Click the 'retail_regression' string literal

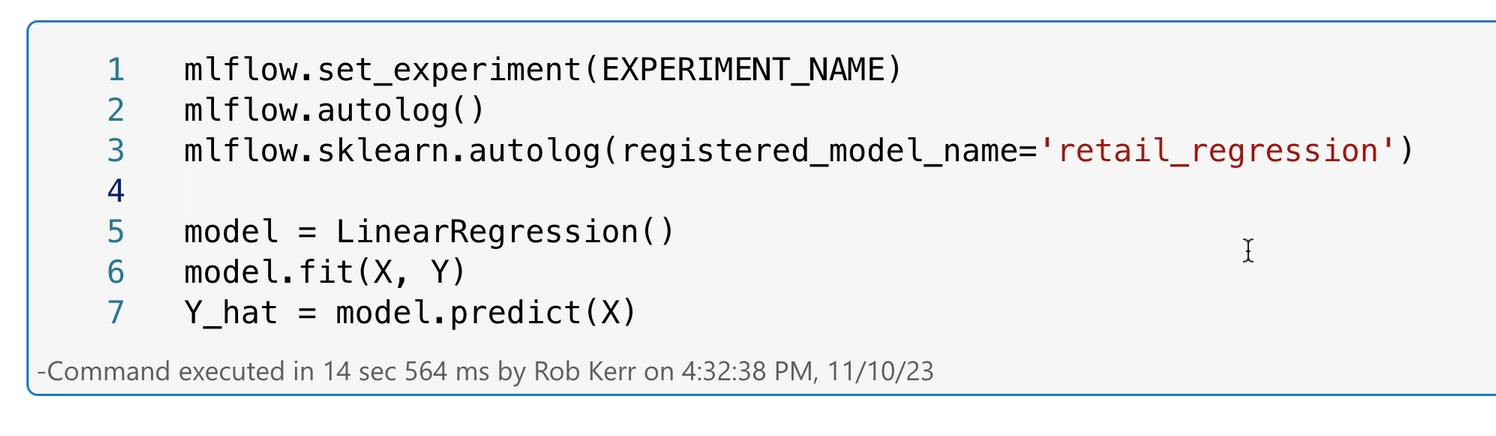point(1217,151)
